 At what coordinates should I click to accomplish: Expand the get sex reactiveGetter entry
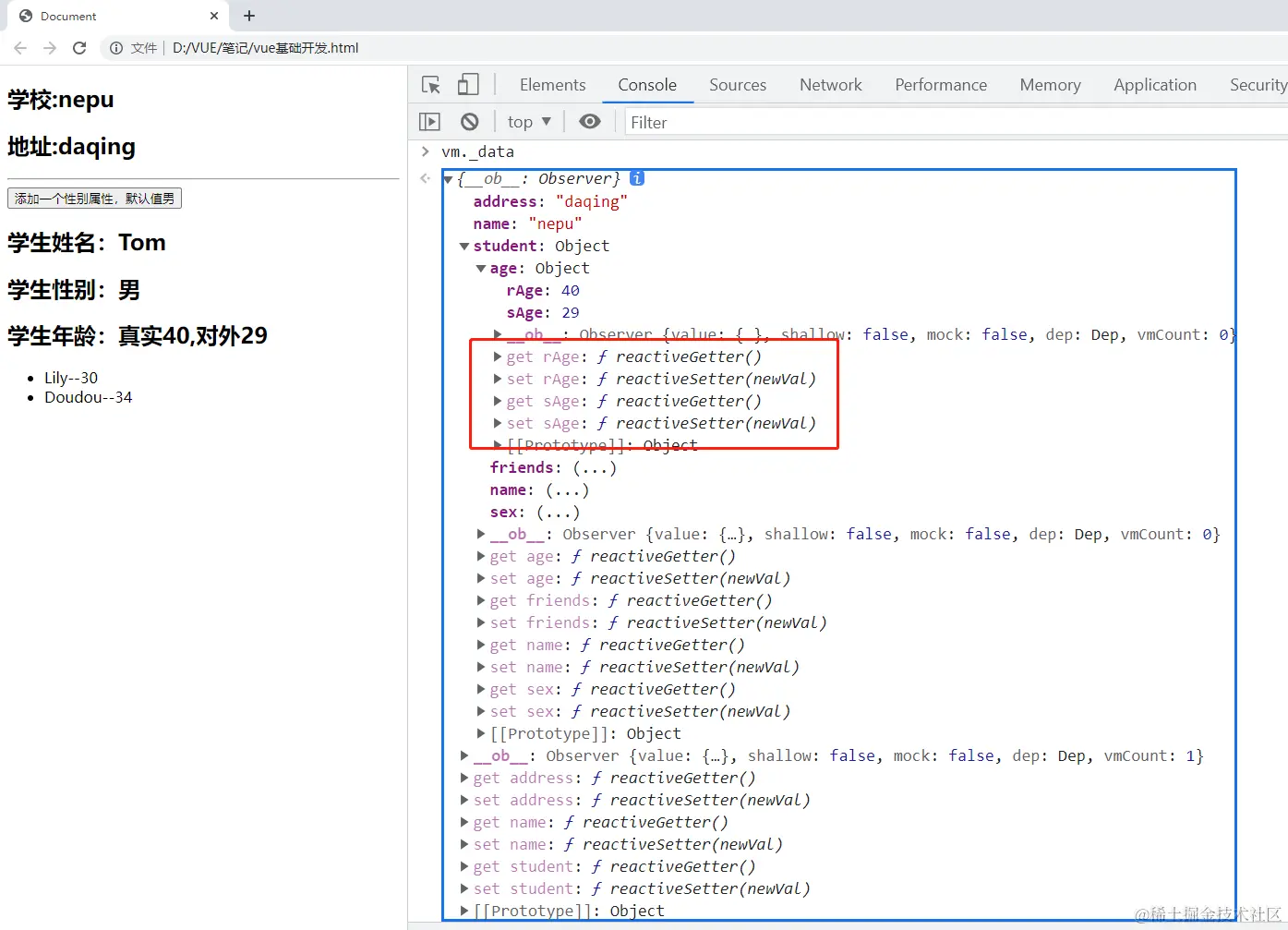(481, 689)
